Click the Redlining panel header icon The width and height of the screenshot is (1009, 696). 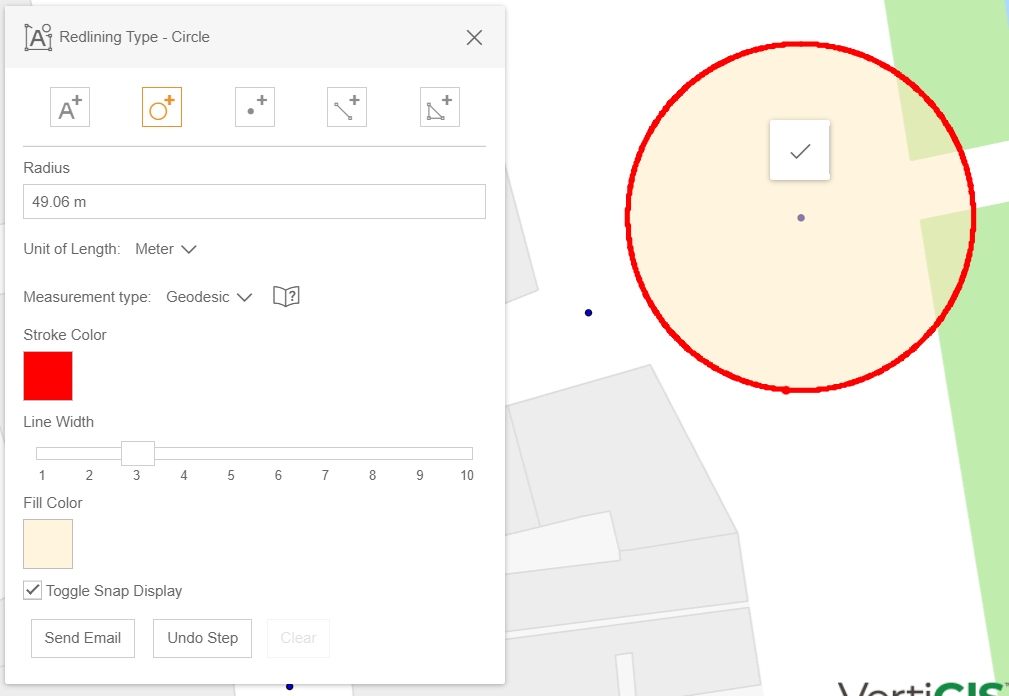pyautogui.click(x=37, y=37)
